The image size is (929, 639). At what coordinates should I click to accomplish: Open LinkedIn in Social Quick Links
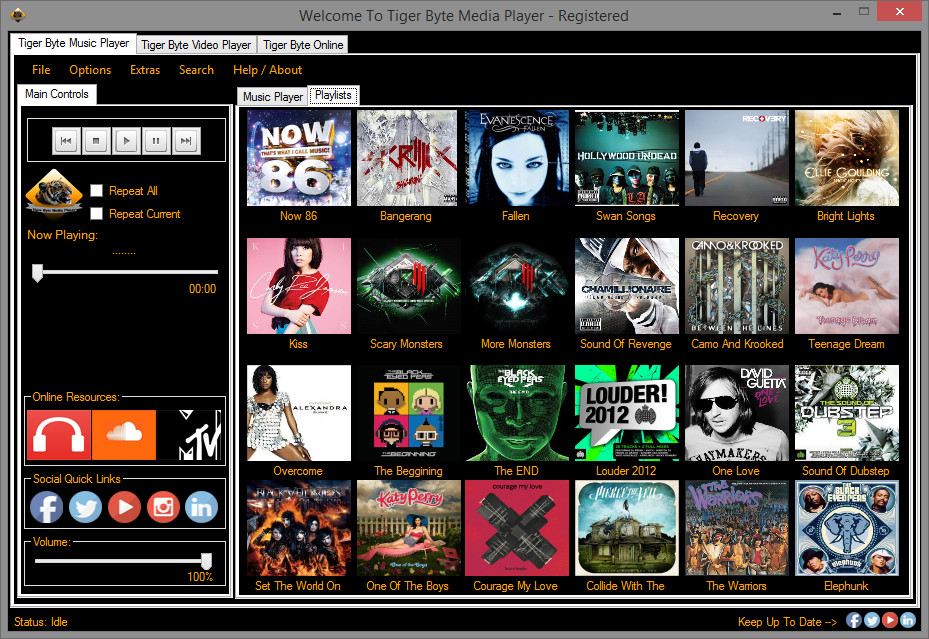[x=201, y=507]
